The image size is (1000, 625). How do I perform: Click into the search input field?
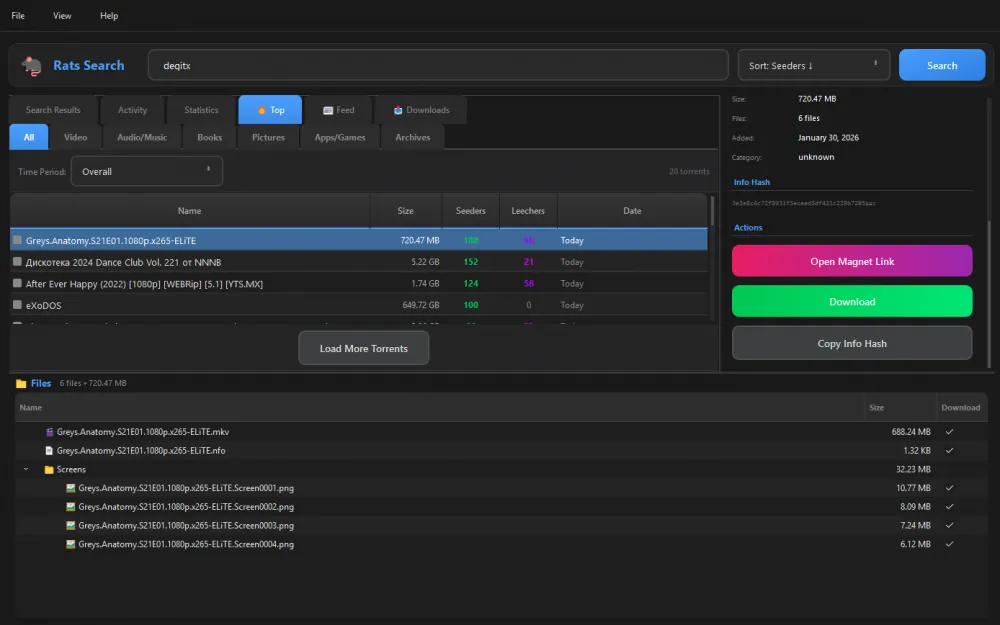click(437, 66)
